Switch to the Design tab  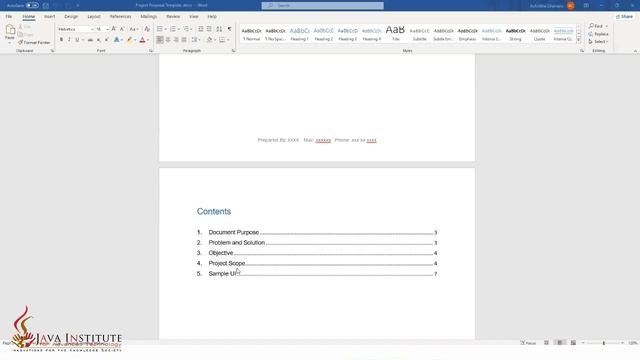tap(71, 17)
